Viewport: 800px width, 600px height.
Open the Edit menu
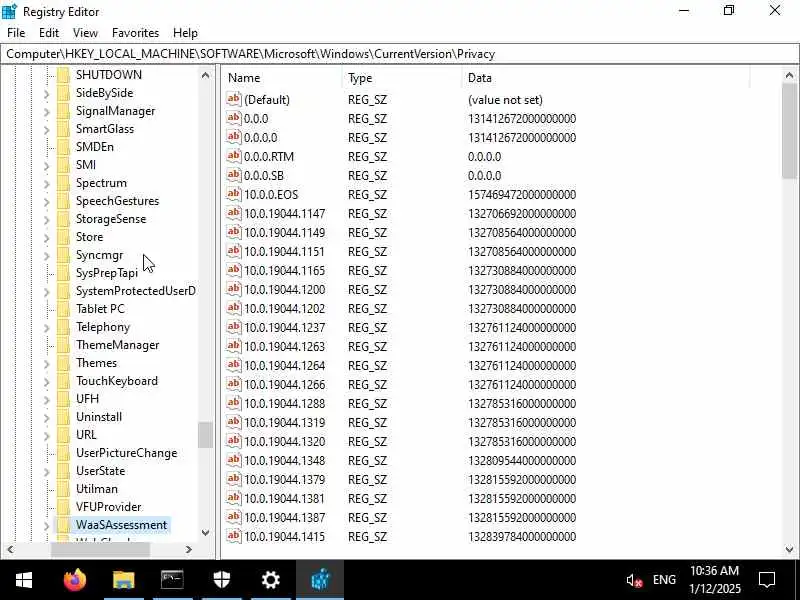pos(49,33)
